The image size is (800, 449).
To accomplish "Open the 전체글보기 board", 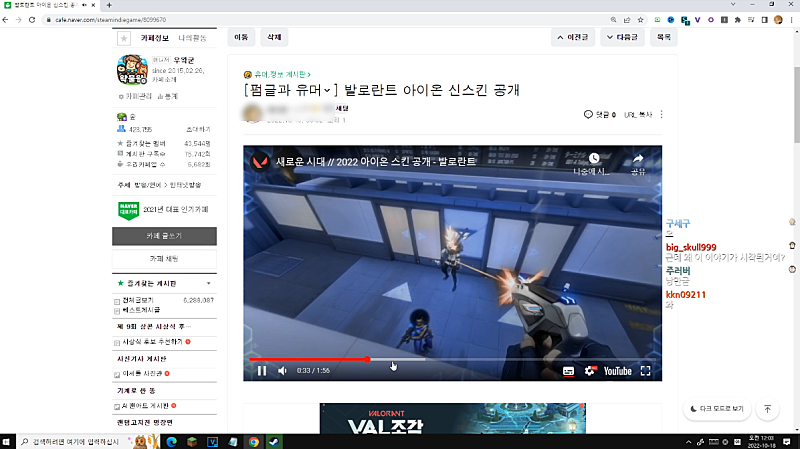I will 138,301.
